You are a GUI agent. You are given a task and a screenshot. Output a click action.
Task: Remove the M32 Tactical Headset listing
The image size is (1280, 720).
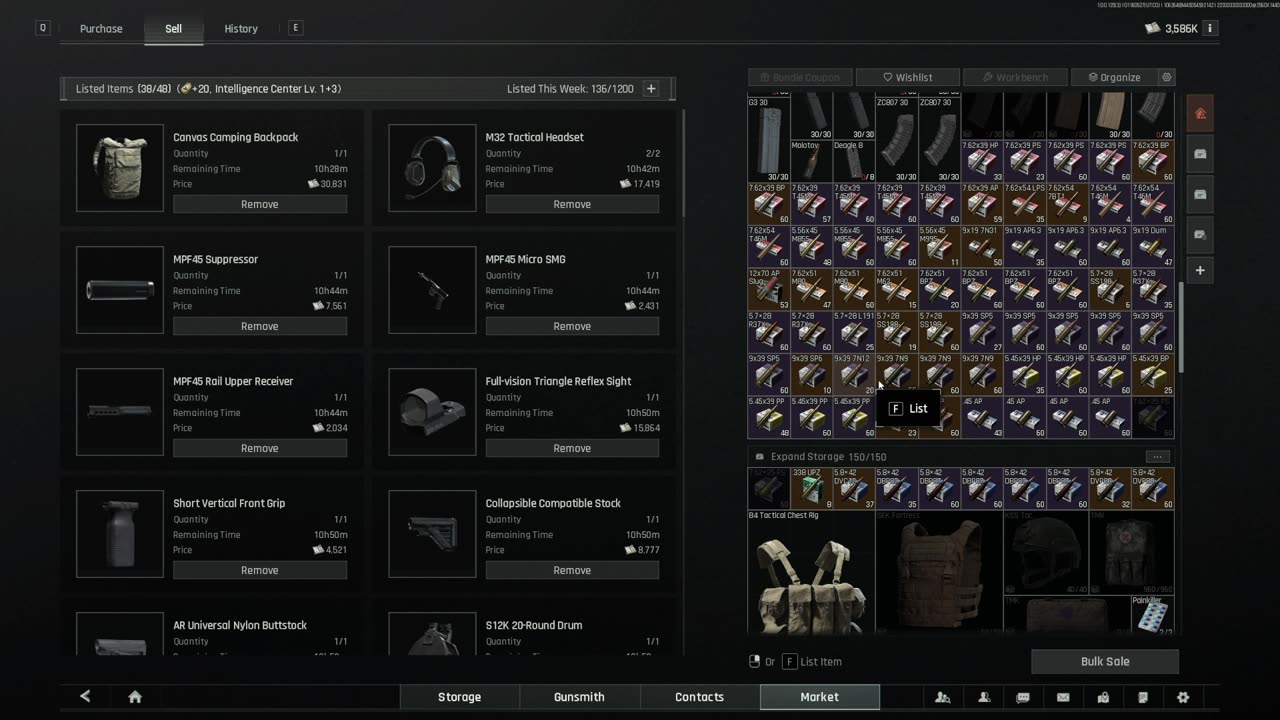(x=572, y=204)
